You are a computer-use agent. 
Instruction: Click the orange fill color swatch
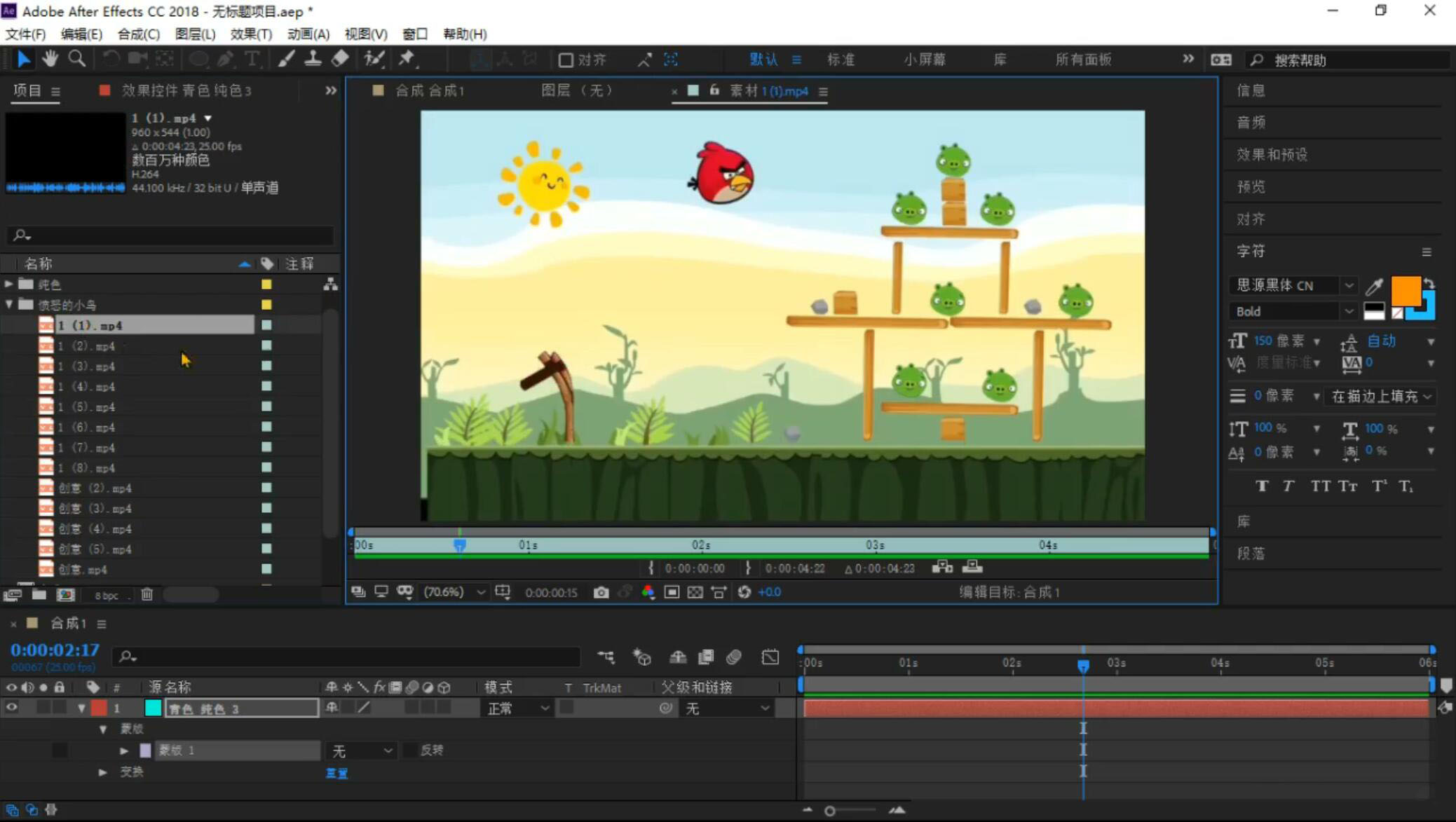click(1405, 290)
